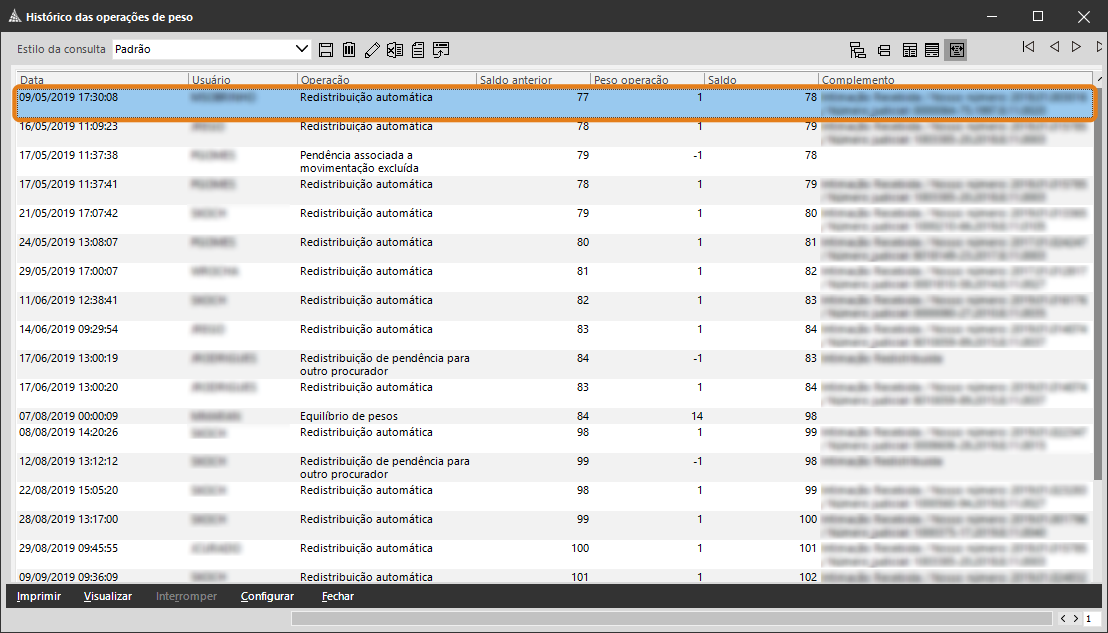Click the export to Excel icon
1108x633 pixels.
click(x=395, y=49)
